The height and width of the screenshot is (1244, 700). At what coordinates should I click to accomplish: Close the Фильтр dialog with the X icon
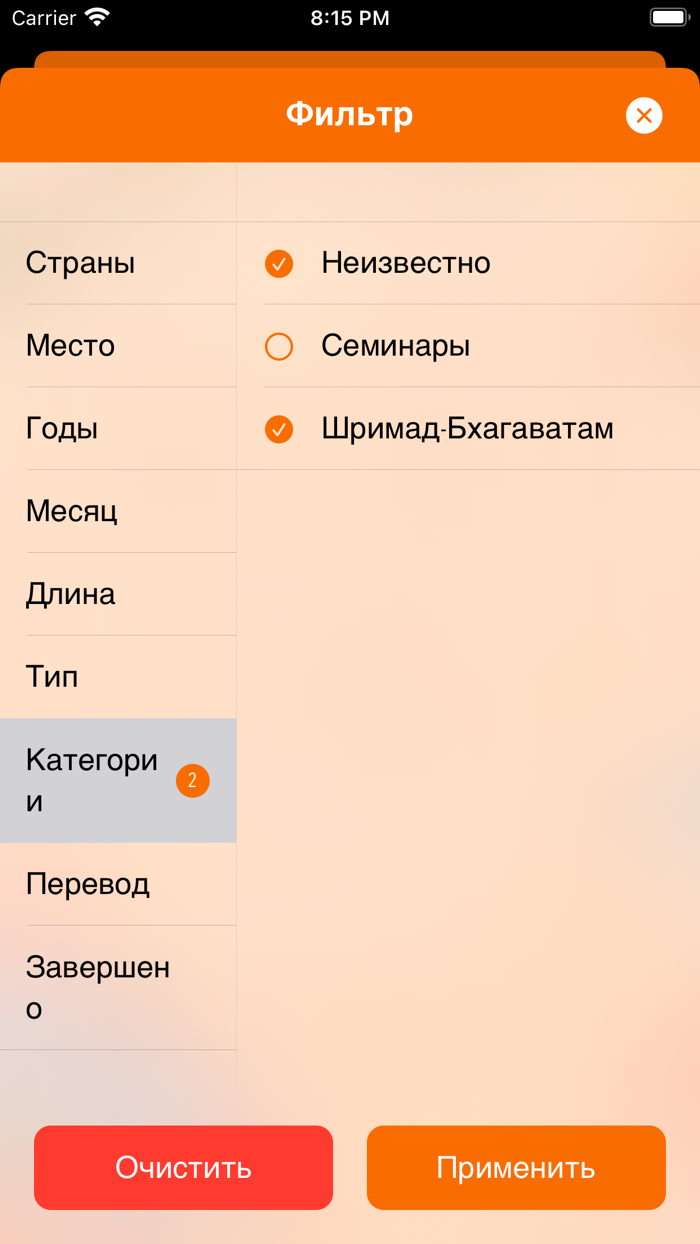coord(644,115)
